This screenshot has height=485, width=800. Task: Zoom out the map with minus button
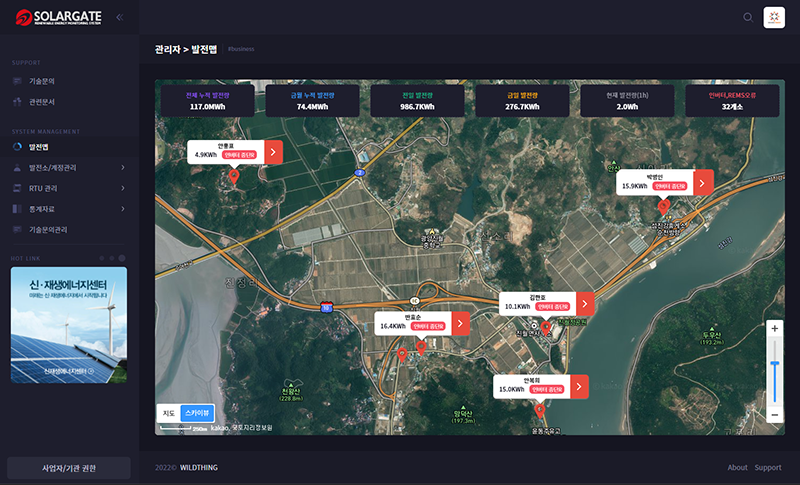(x=774, y=414)
